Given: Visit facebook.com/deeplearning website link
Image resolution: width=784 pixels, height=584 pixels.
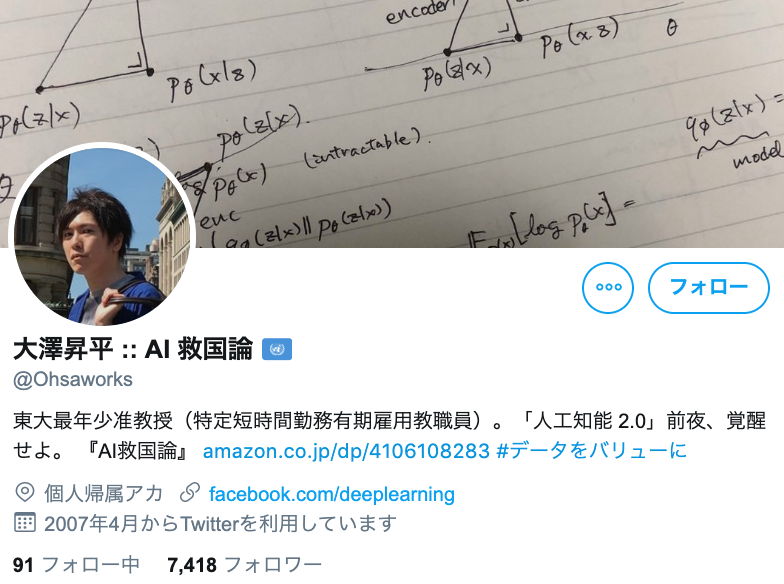Looking at the screenshot, I should pos(332,494).
